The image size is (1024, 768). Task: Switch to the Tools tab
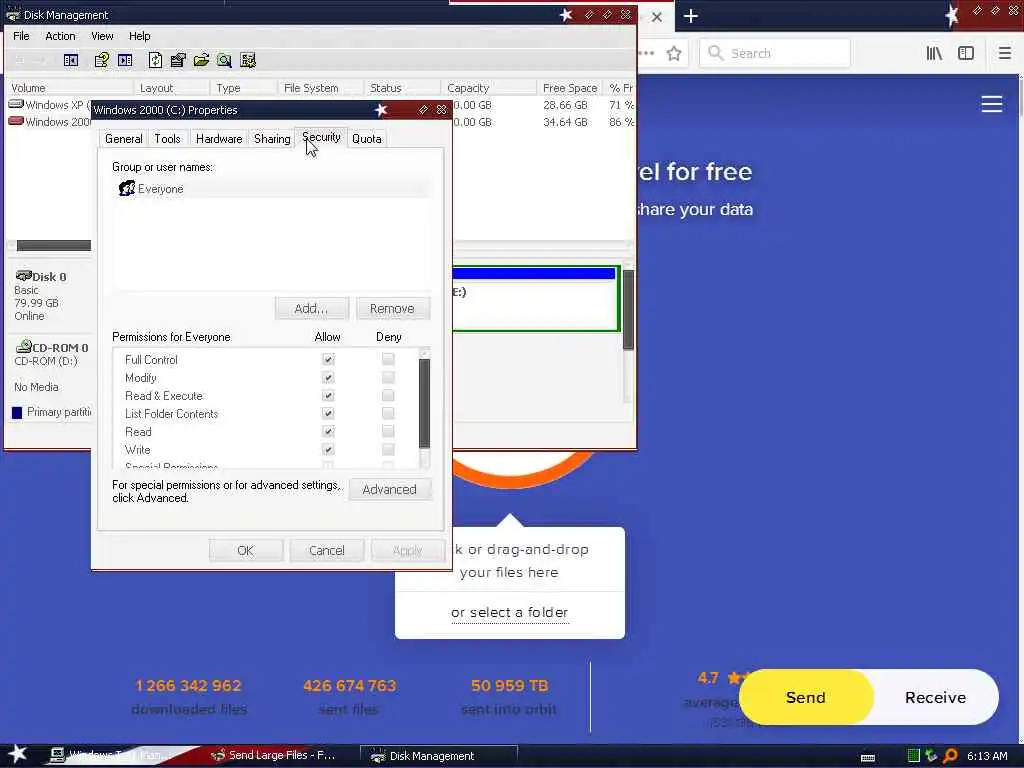coord(167,138)
